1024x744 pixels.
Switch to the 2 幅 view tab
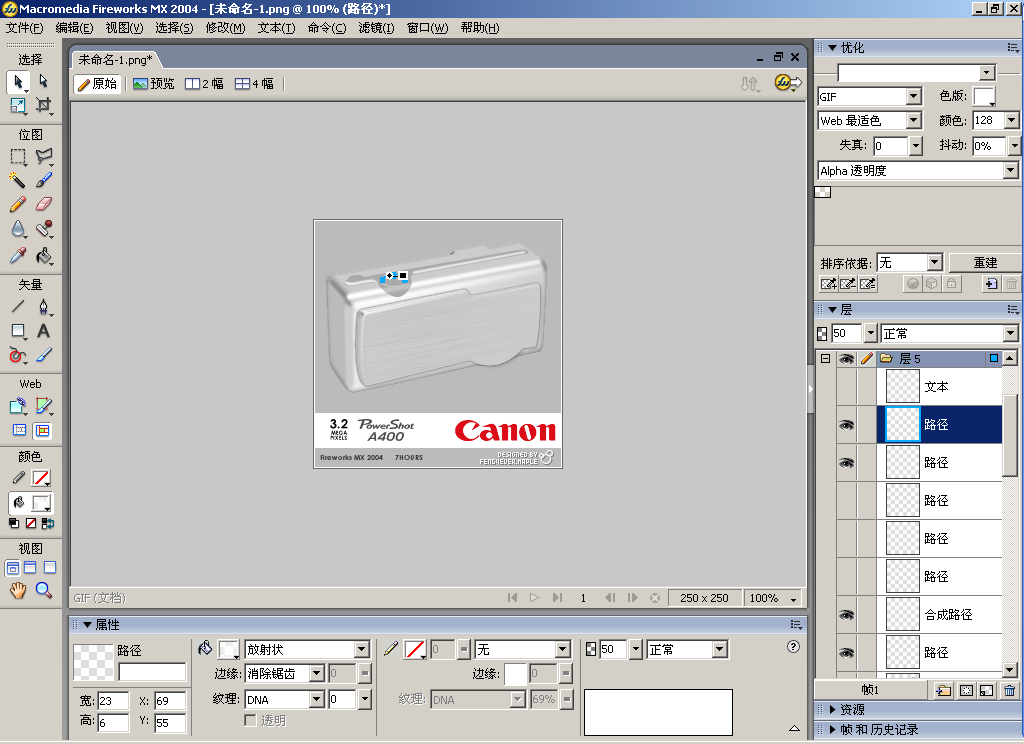(x=204, y=84)
